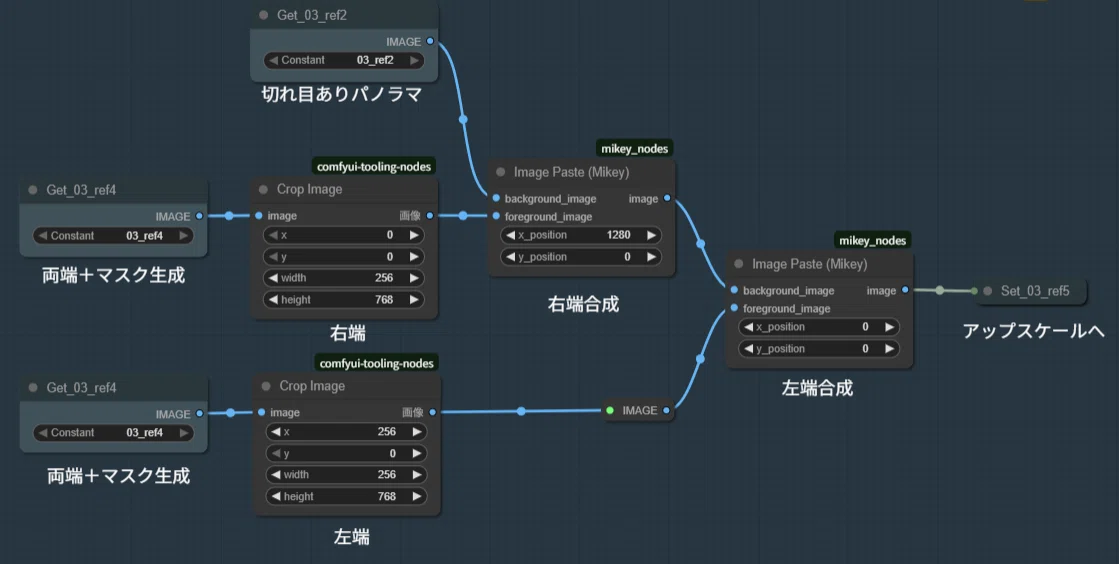Click link midpoint between 左端 crop and IMAGE reroute

tap(521, 411)
